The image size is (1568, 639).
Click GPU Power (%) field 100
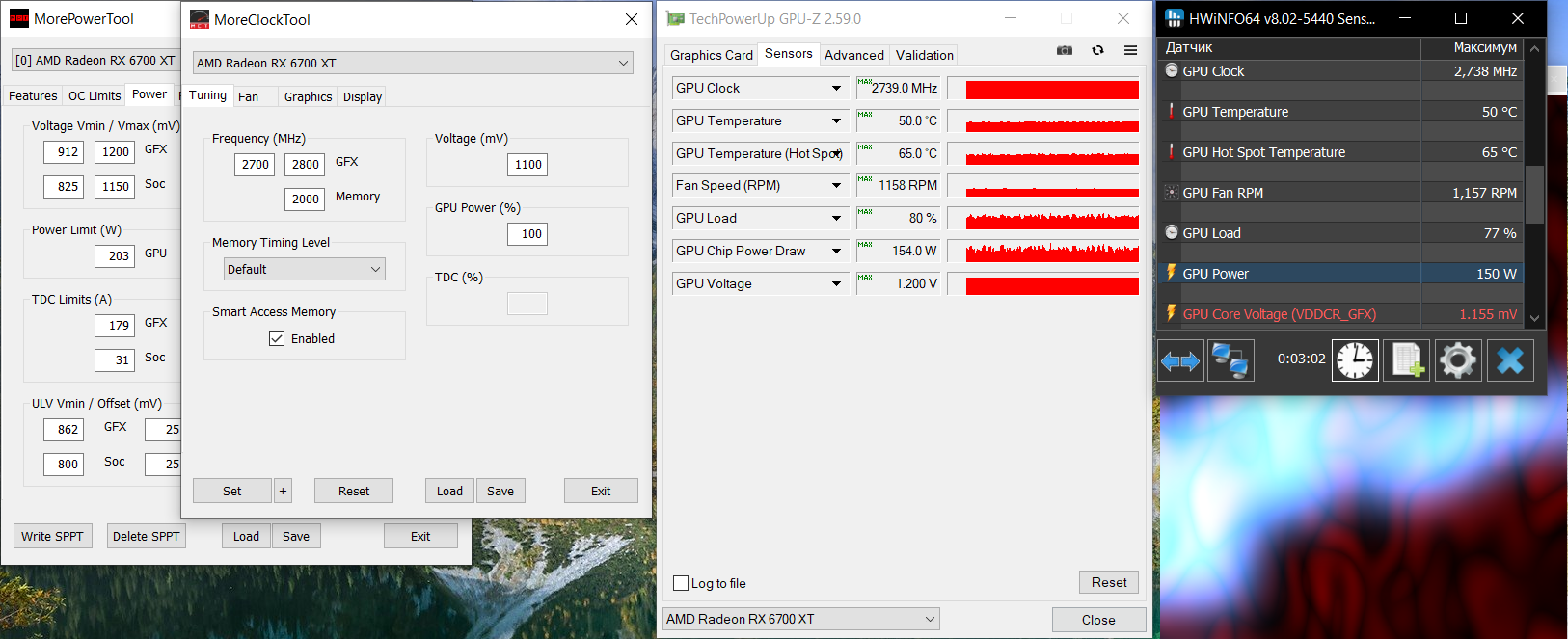(x=527, y=234)
